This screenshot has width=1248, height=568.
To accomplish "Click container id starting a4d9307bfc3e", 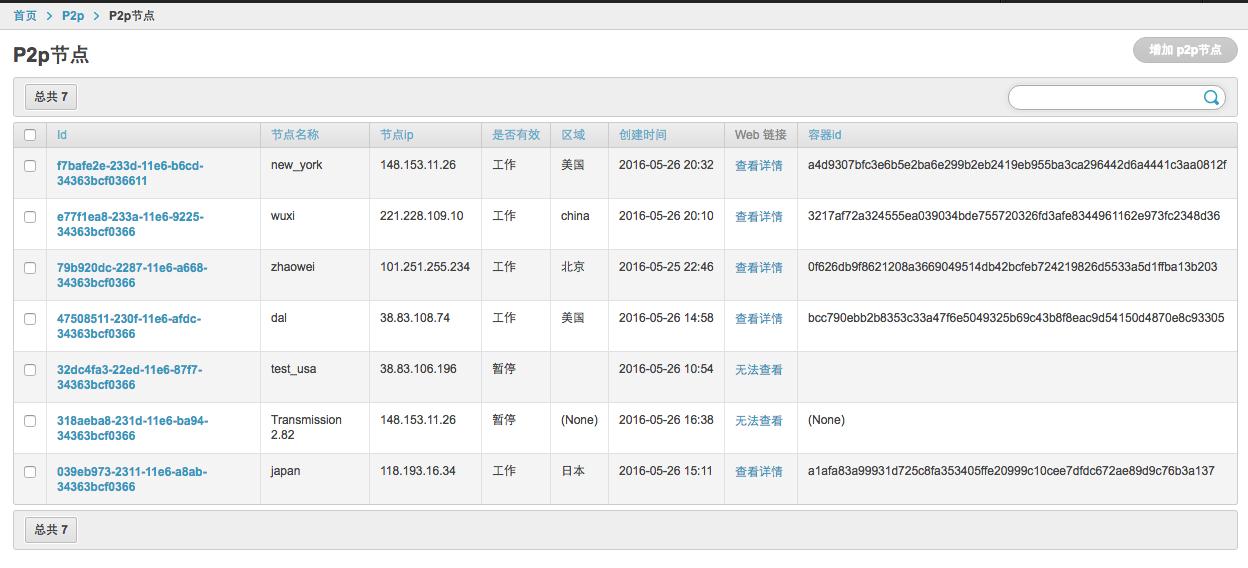I will pos(1017,165).
